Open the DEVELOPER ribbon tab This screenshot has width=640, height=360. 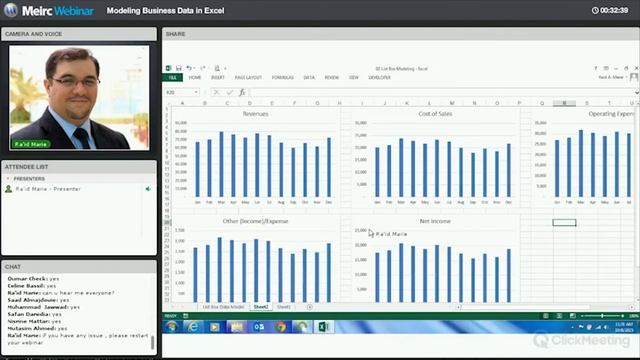click(379, 78)
